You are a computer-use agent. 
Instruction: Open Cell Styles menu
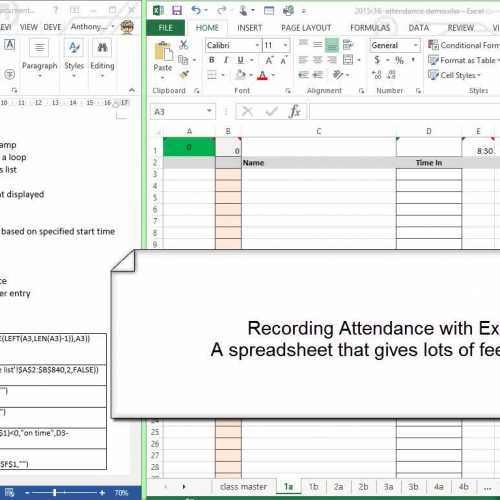pos(455,75)
